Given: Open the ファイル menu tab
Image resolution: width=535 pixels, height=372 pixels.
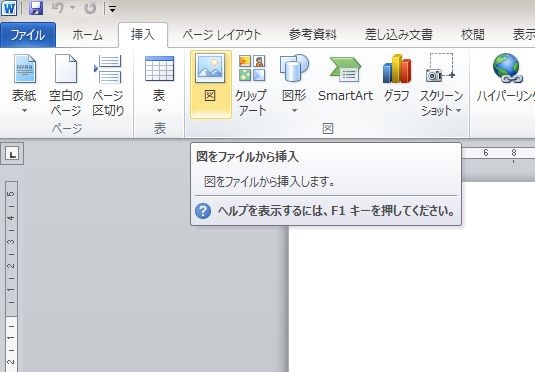Looking at the screenshot, I should click(x=28, y=35).
